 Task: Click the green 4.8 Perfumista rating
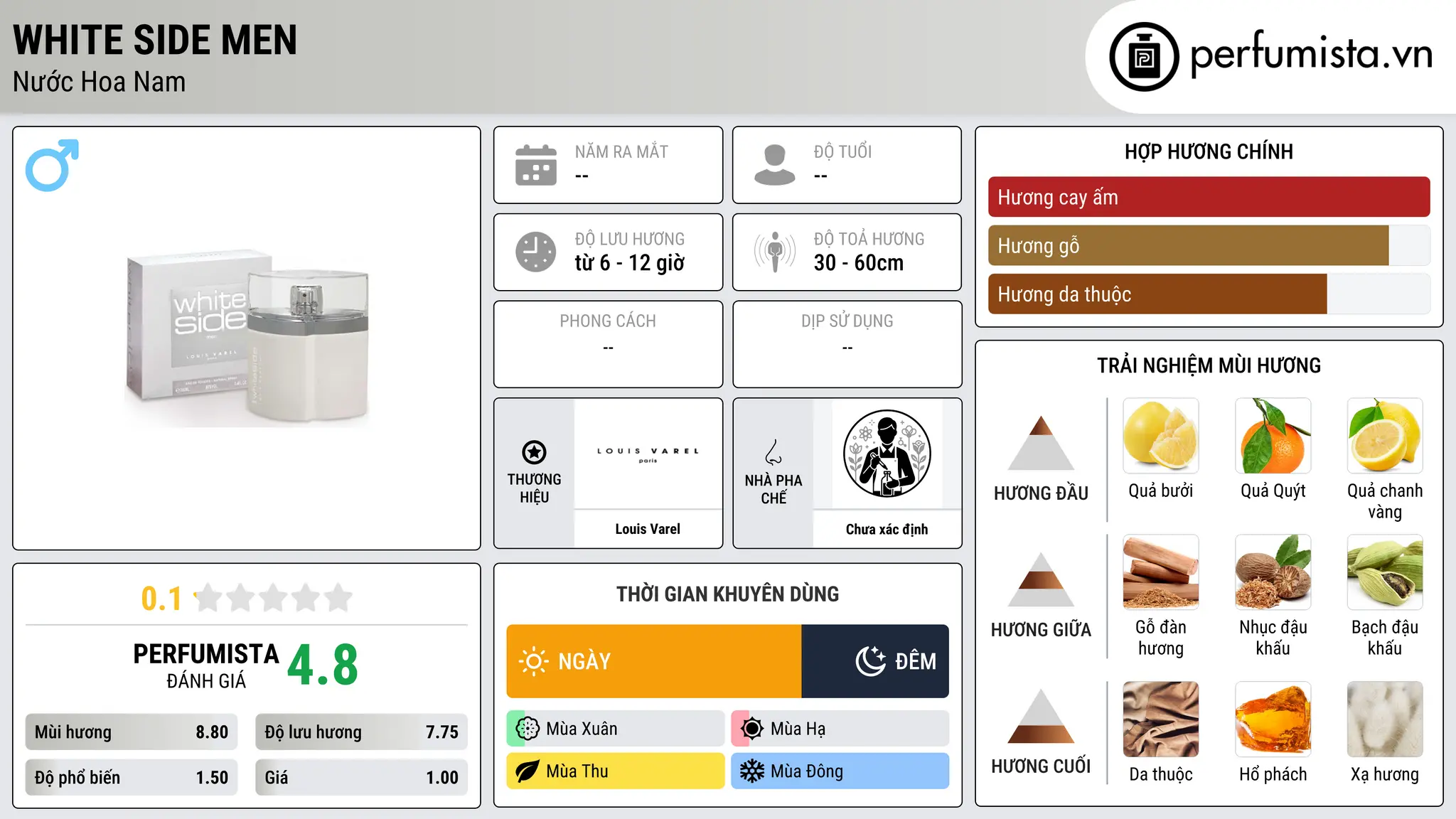pyautogui.click(x=323, y=665)
